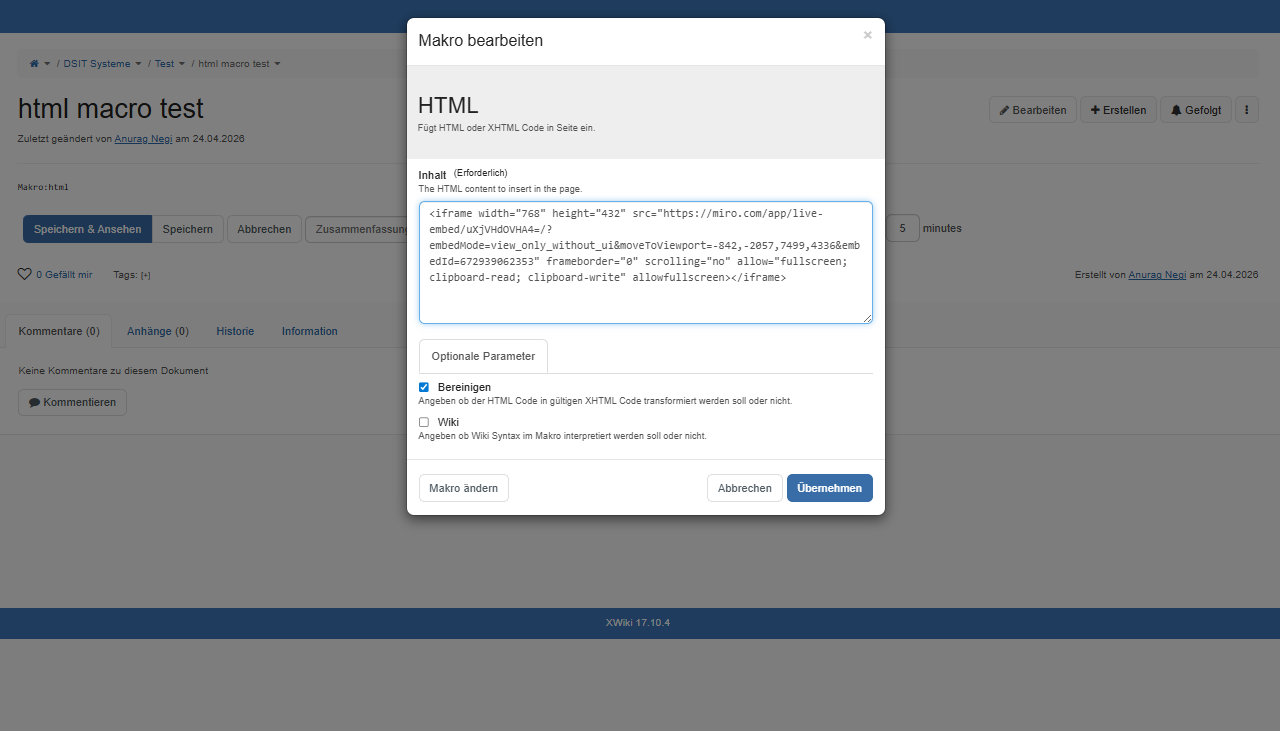The image size is (1280, 731).
Task: Expand the html macro test breadcrumb dropdown
Action: [277, 64]
